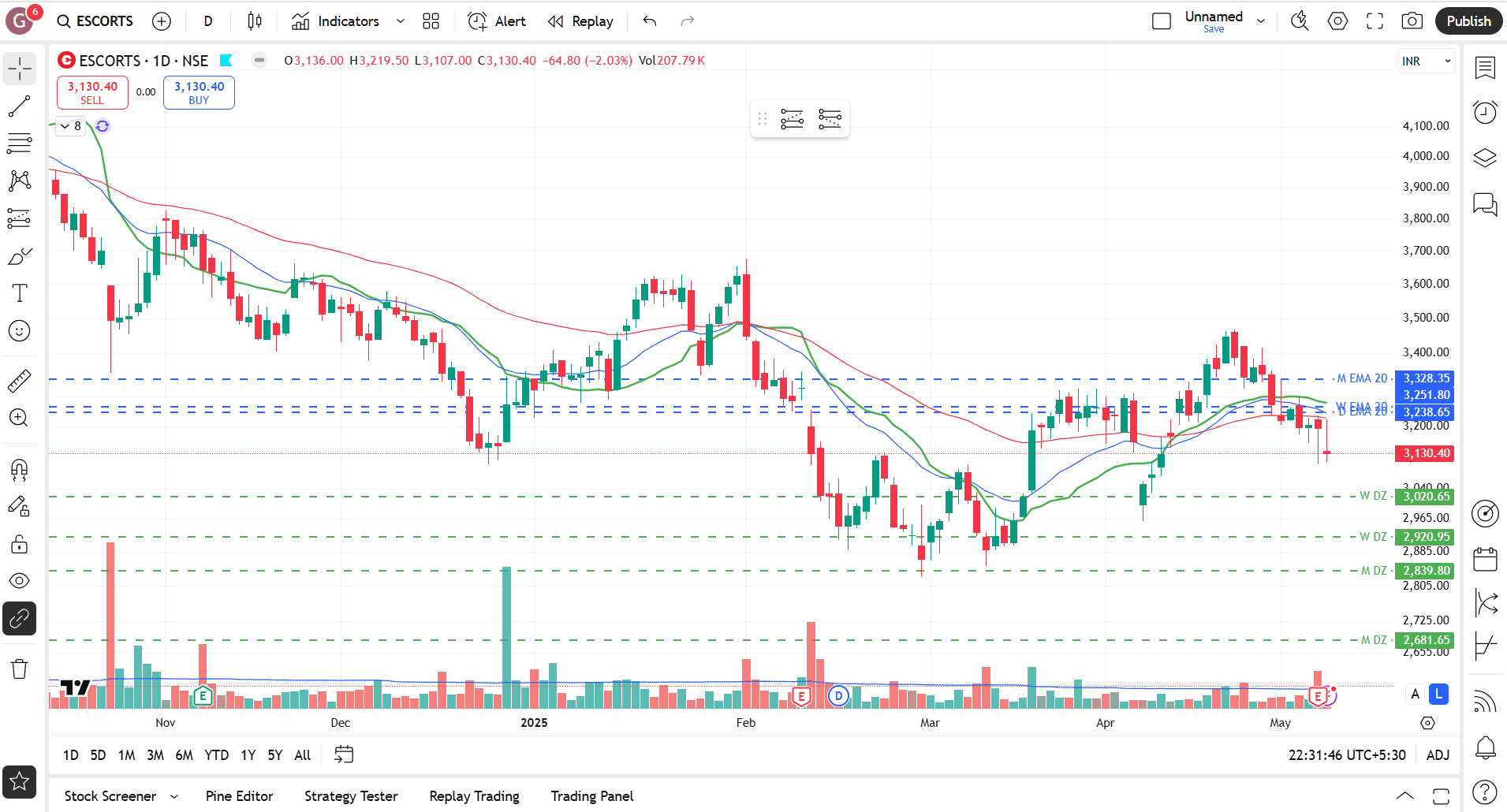1507x812 pixels.
Task: Select the brush drawing tool
Action: [20, 256]
